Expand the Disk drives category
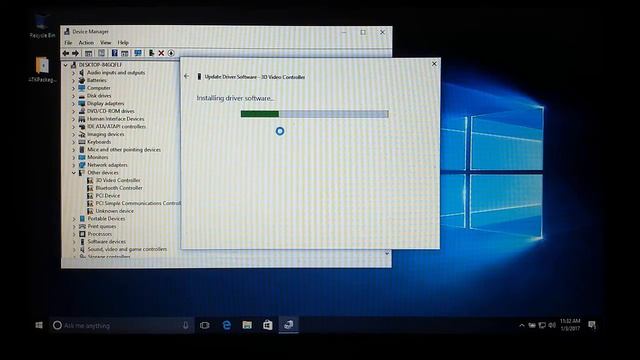Image resolution: width=640 pixels, height=360 pixels. 74,96
